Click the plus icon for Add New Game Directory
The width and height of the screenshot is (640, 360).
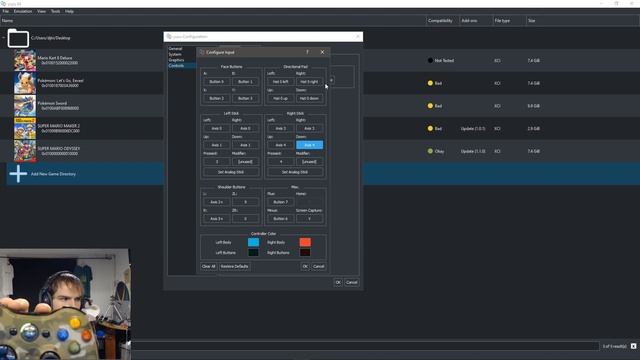click(18, 174)
